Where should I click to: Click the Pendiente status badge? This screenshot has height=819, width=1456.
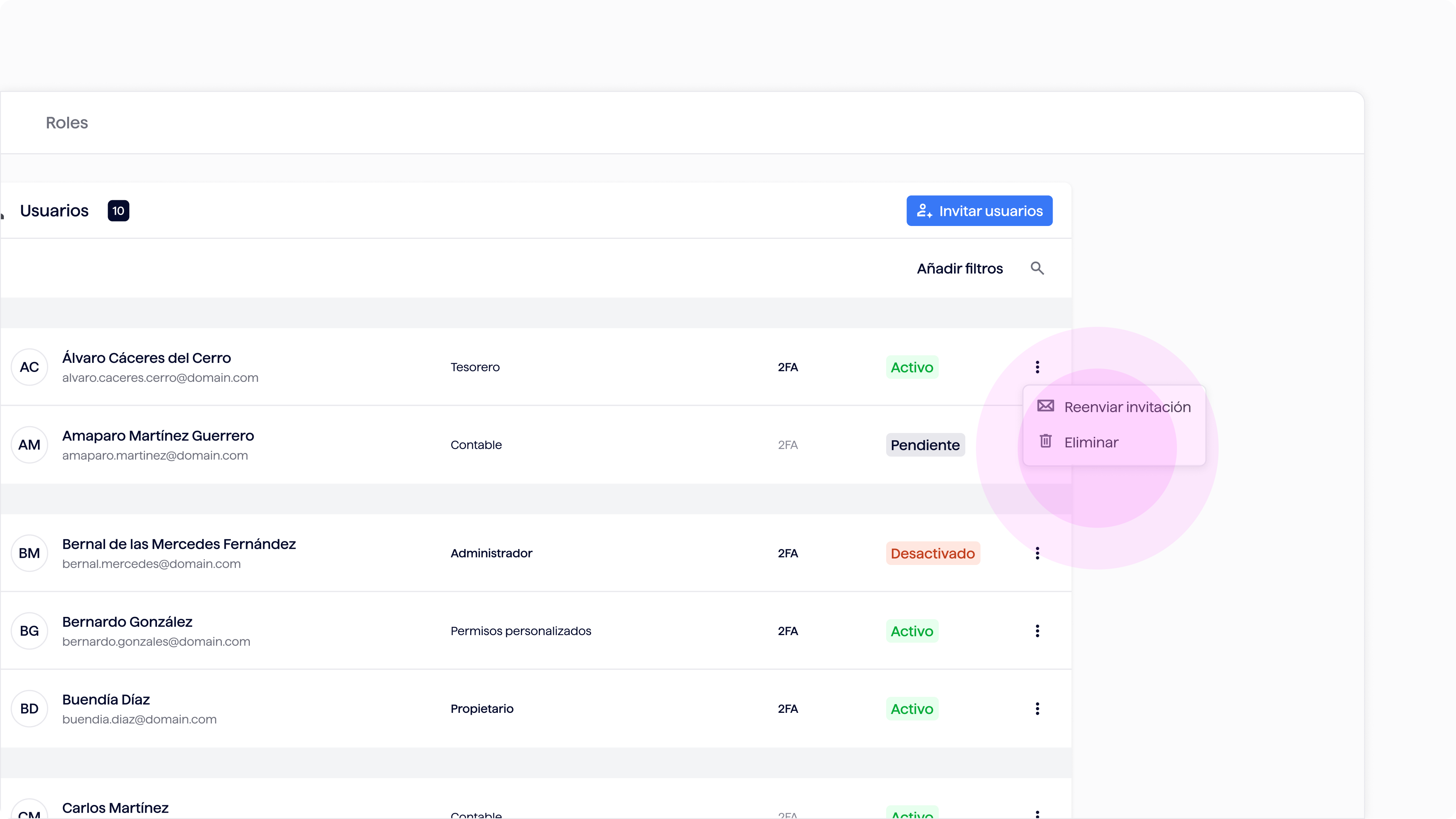point(925,446)
